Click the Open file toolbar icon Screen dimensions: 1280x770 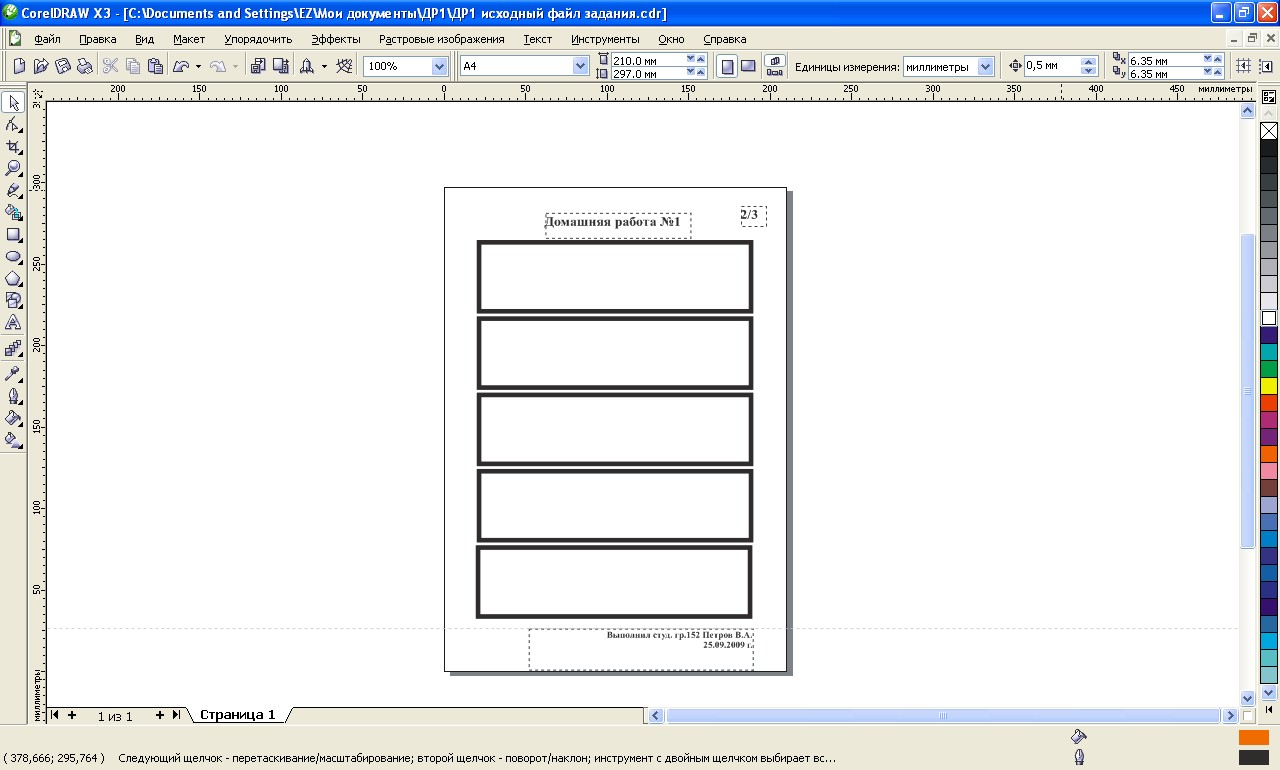coord(41,66)
